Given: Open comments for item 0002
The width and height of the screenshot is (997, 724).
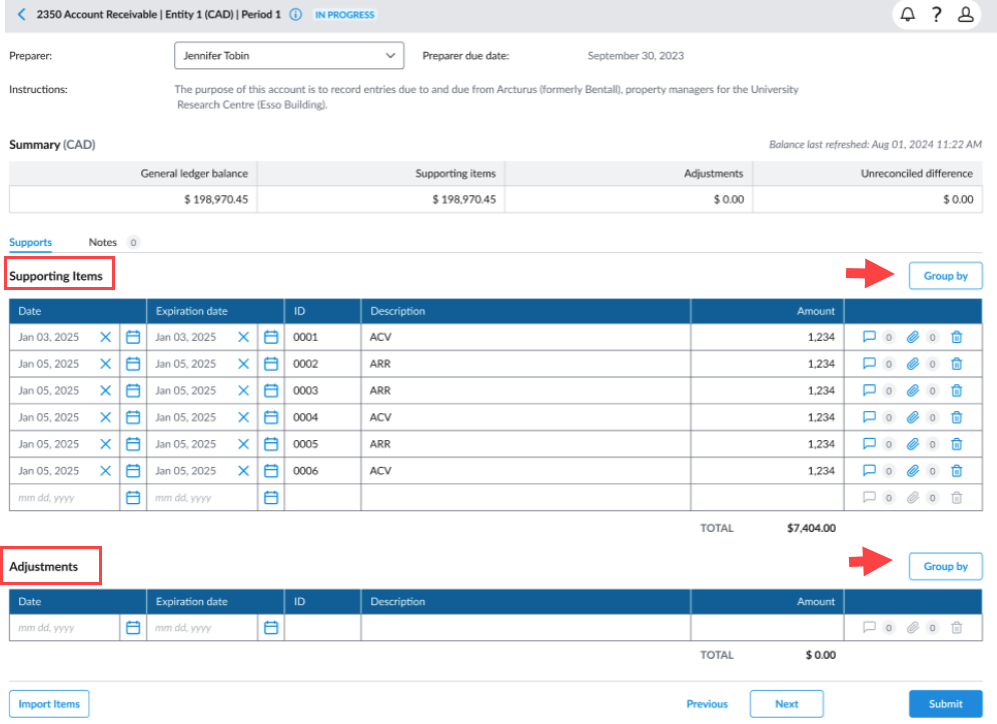Looking at the screenshot, I should click(x=868, y=364).
